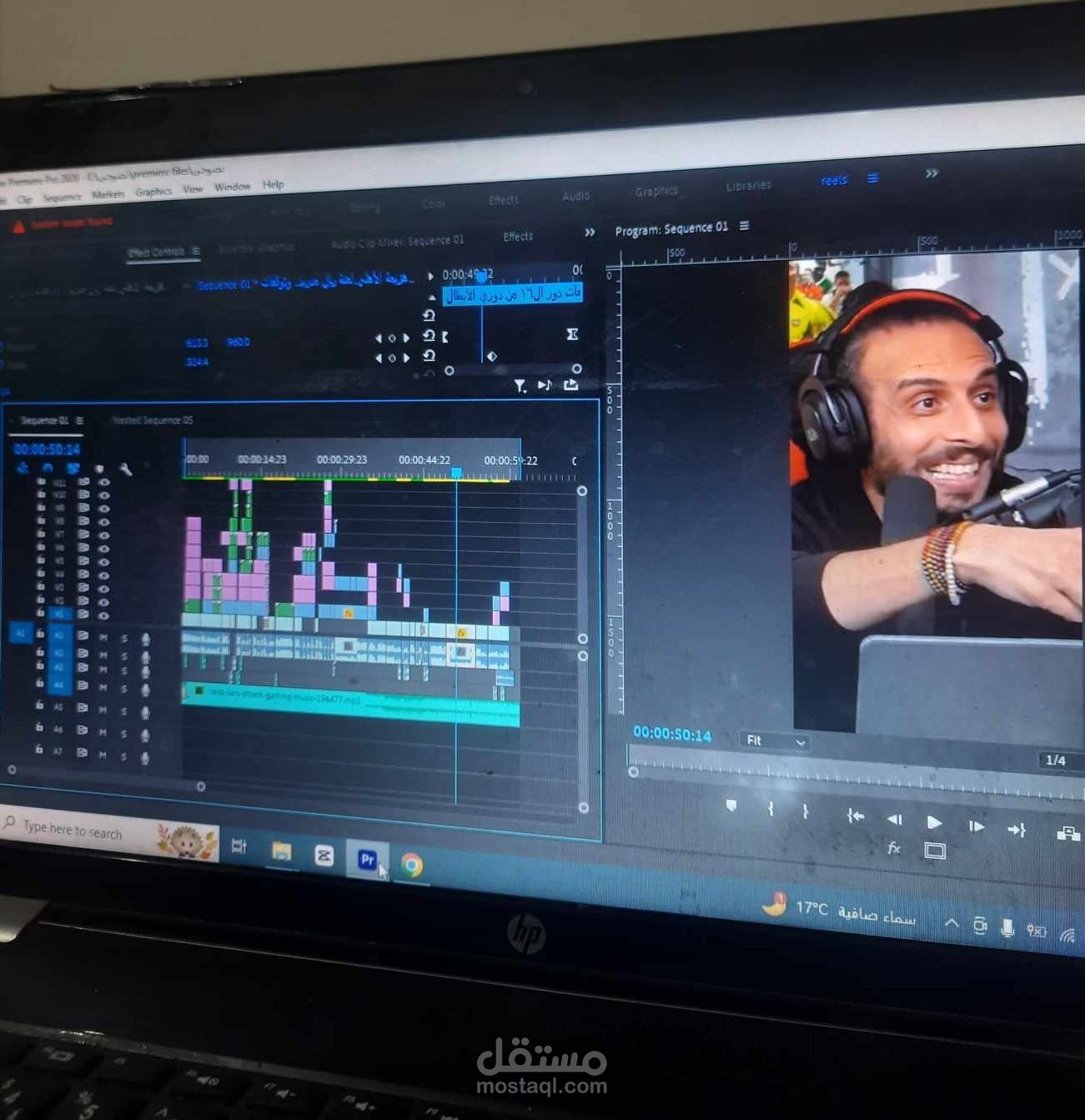This screenshot has height=1120, width=1085.
Task: Open the Window menu
Action: (x=232, y=187)
